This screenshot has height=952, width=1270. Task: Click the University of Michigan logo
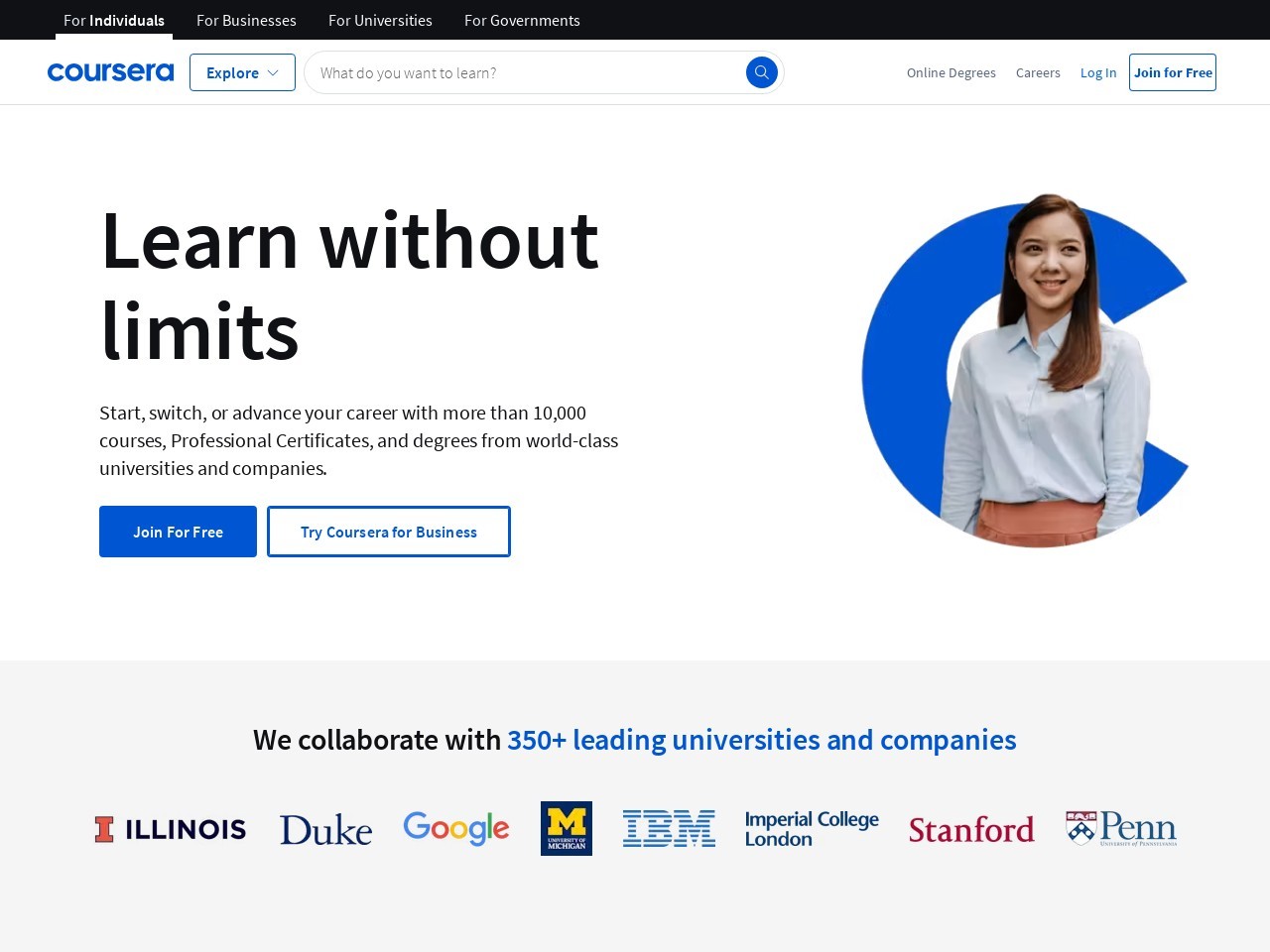pyautogui.click(x=567, y=828)
